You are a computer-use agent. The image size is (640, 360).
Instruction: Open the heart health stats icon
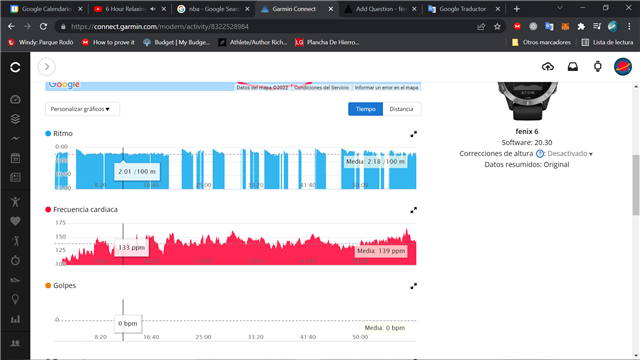(15, 221)
